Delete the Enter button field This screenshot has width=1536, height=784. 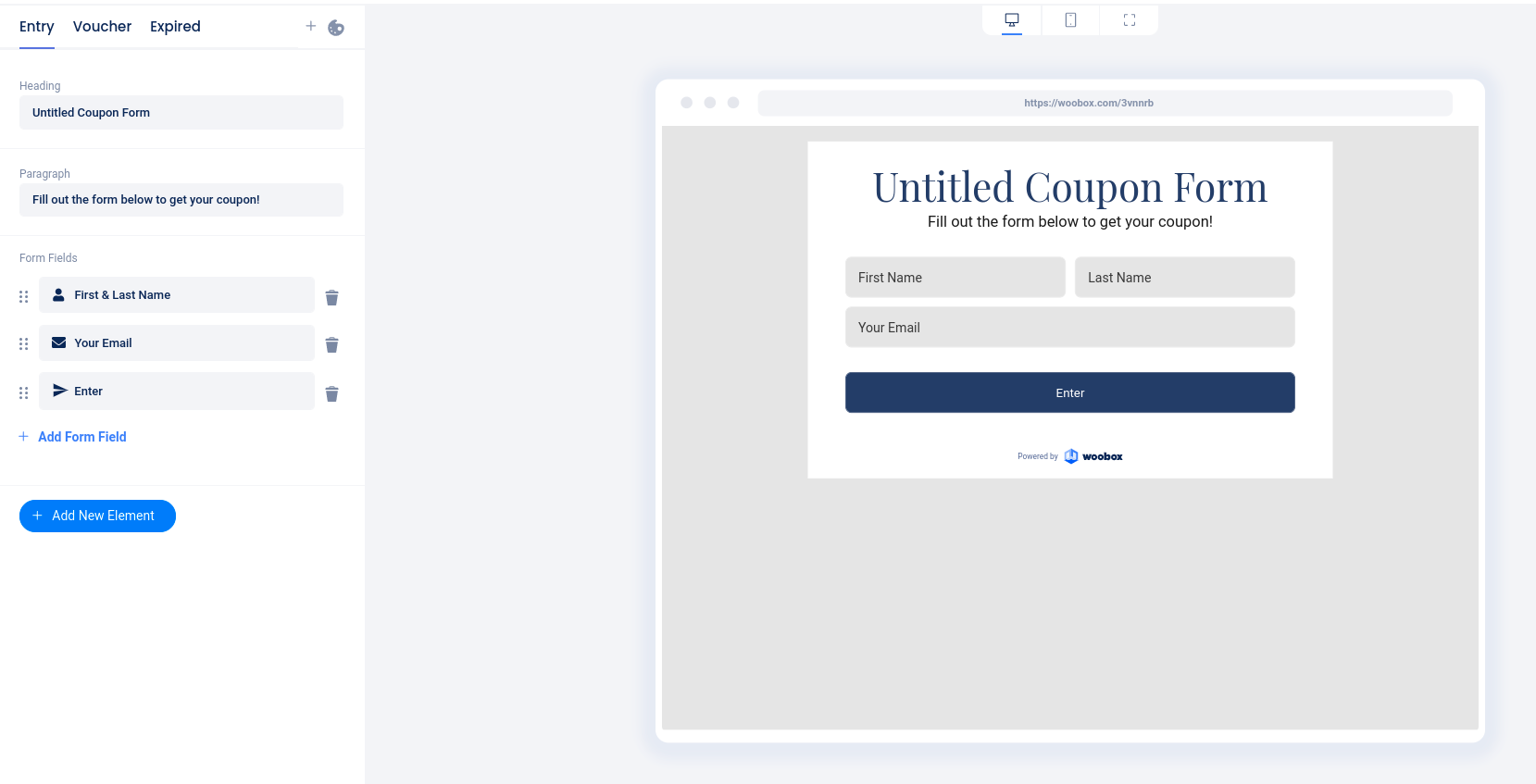[x=331, y=393]
